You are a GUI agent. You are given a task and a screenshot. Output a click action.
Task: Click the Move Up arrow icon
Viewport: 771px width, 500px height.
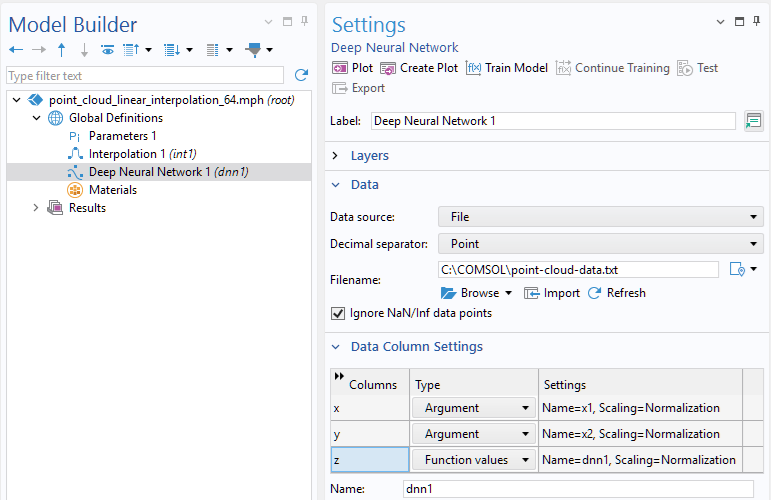pyautogui.click(x=61, y=50)
